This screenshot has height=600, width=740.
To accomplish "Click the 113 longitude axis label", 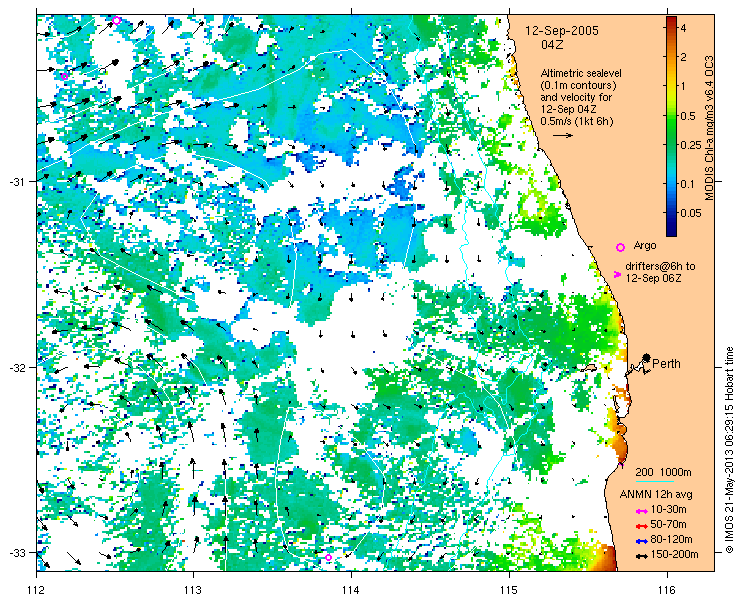I will 193,590.
